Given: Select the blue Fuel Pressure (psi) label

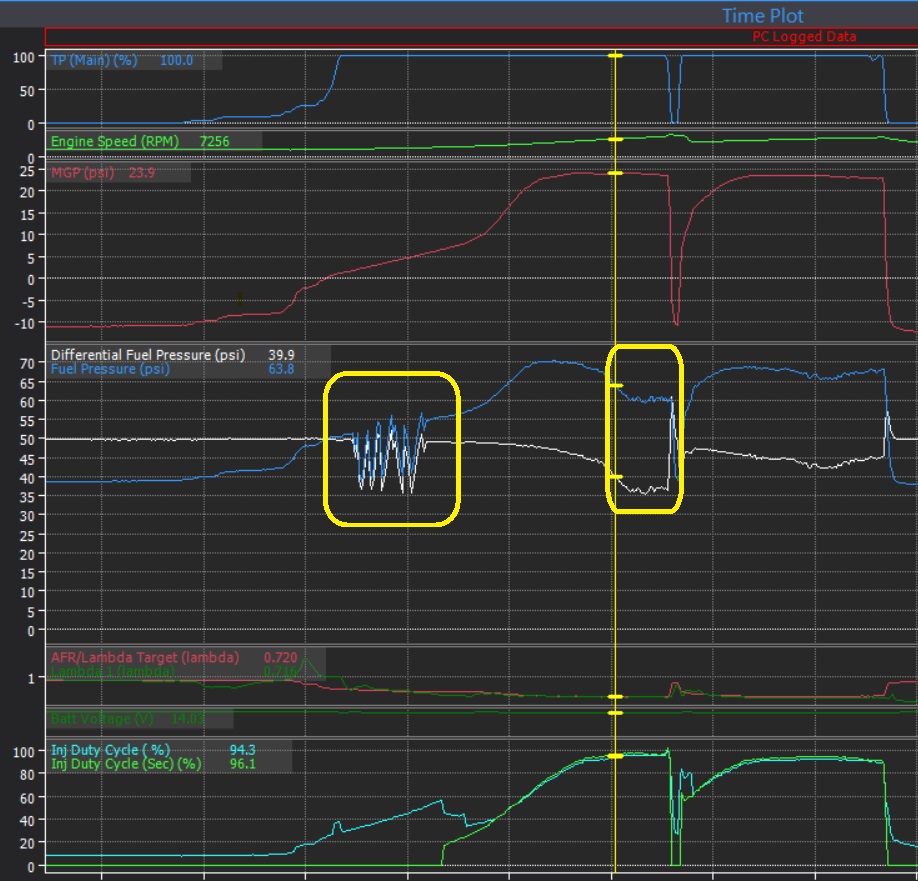Looking at the screenshot, I should coord(110,369).
